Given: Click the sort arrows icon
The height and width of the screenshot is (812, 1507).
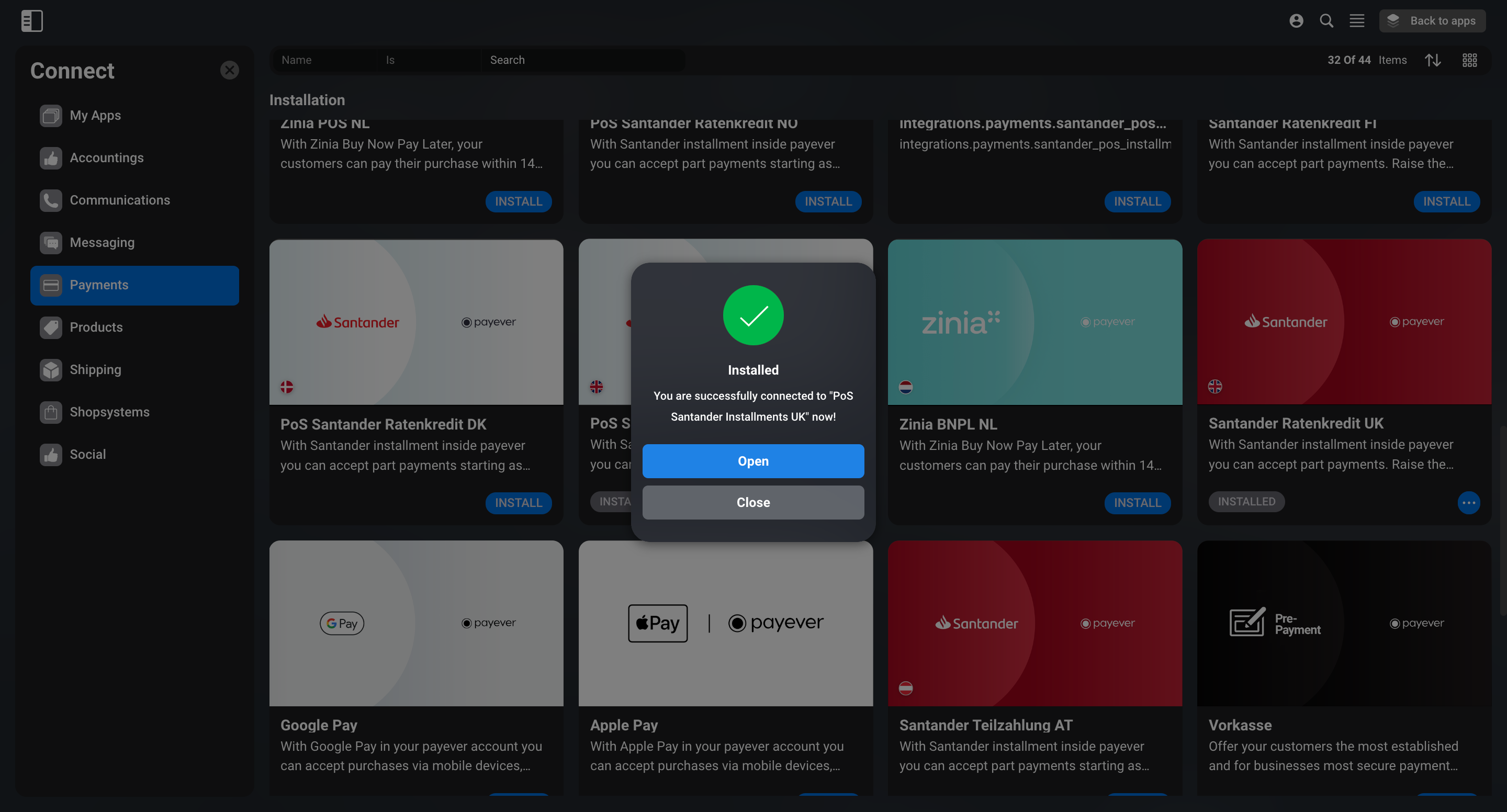Looking at the screenshot, I should pos(1433,60).
